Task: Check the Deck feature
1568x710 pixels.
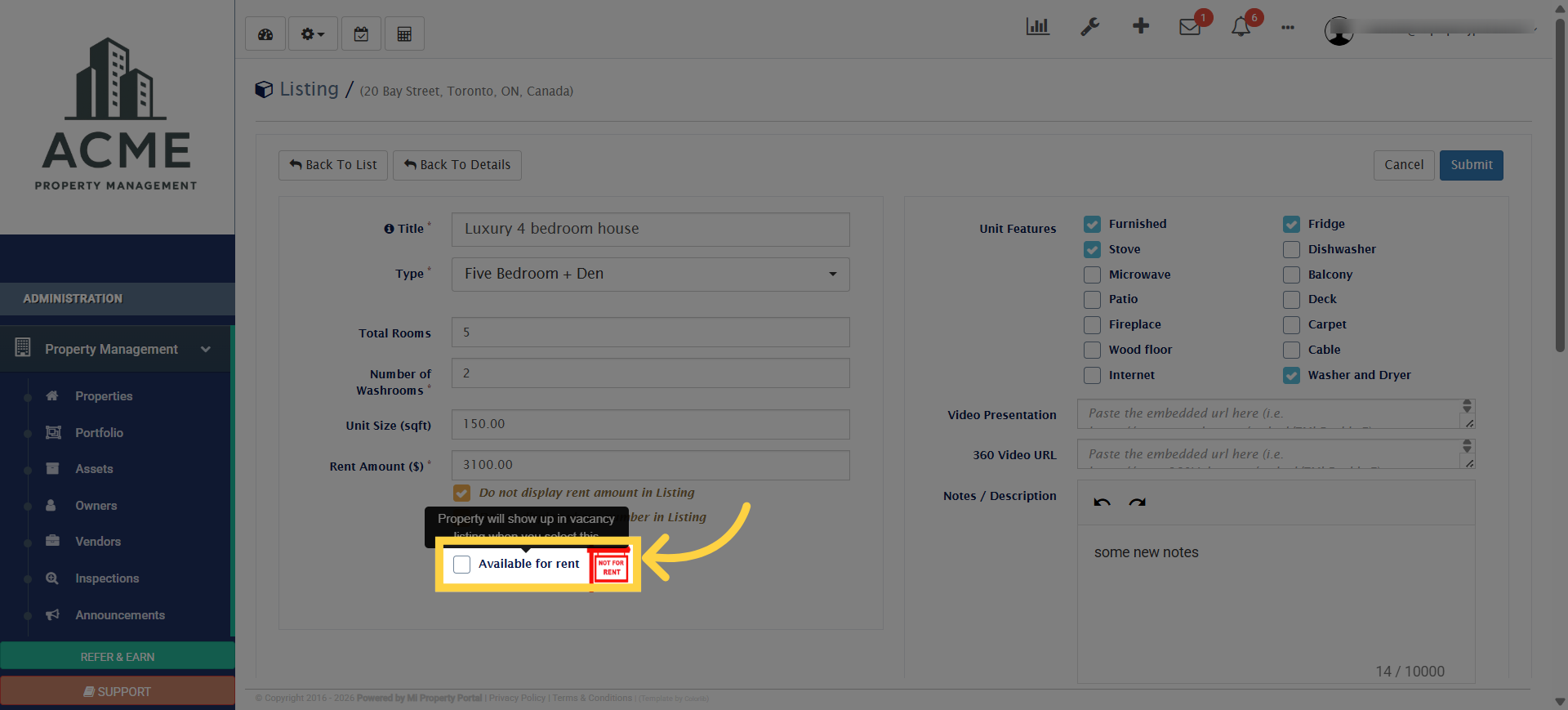Action: 1291,300
